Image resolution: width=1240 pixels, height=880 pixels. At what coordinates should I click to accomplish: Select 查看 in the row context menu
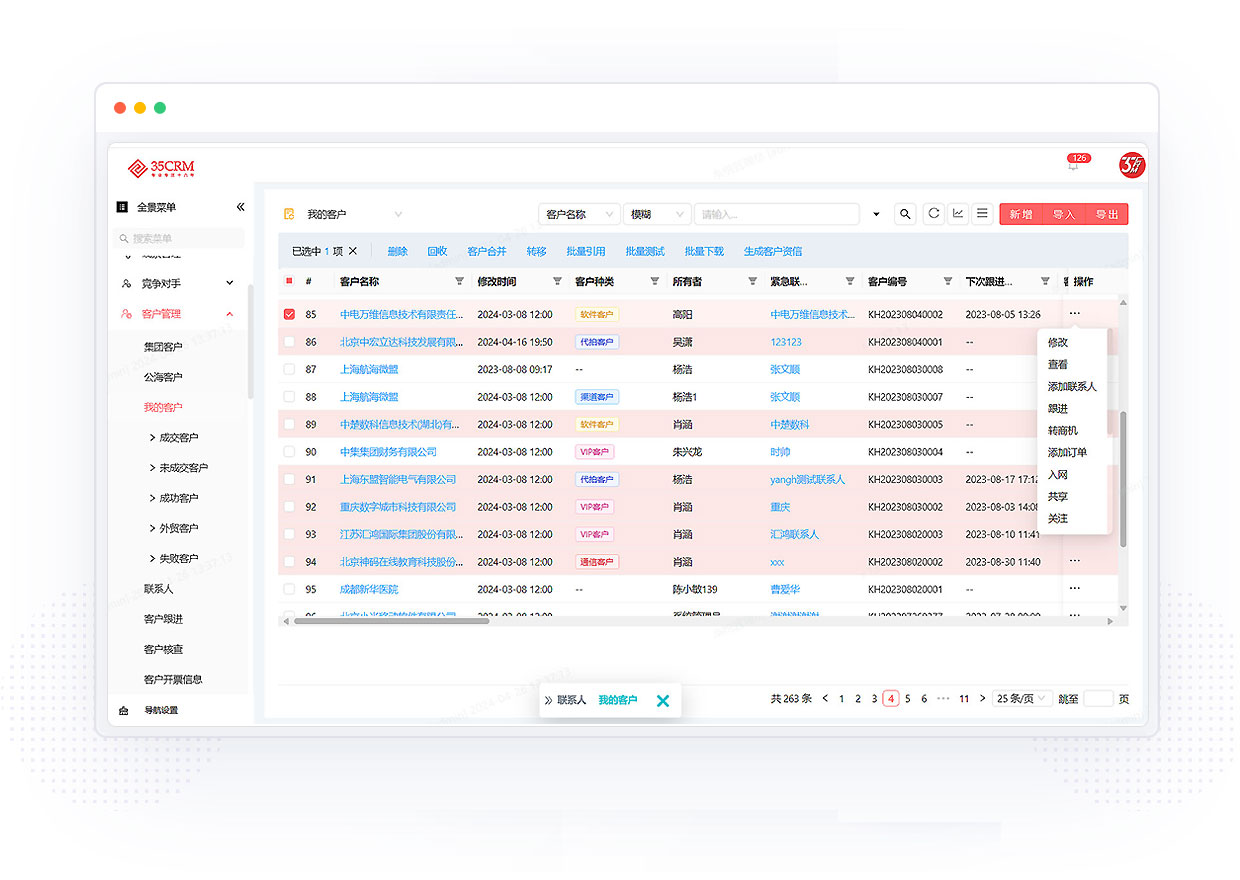(1058, 364)
